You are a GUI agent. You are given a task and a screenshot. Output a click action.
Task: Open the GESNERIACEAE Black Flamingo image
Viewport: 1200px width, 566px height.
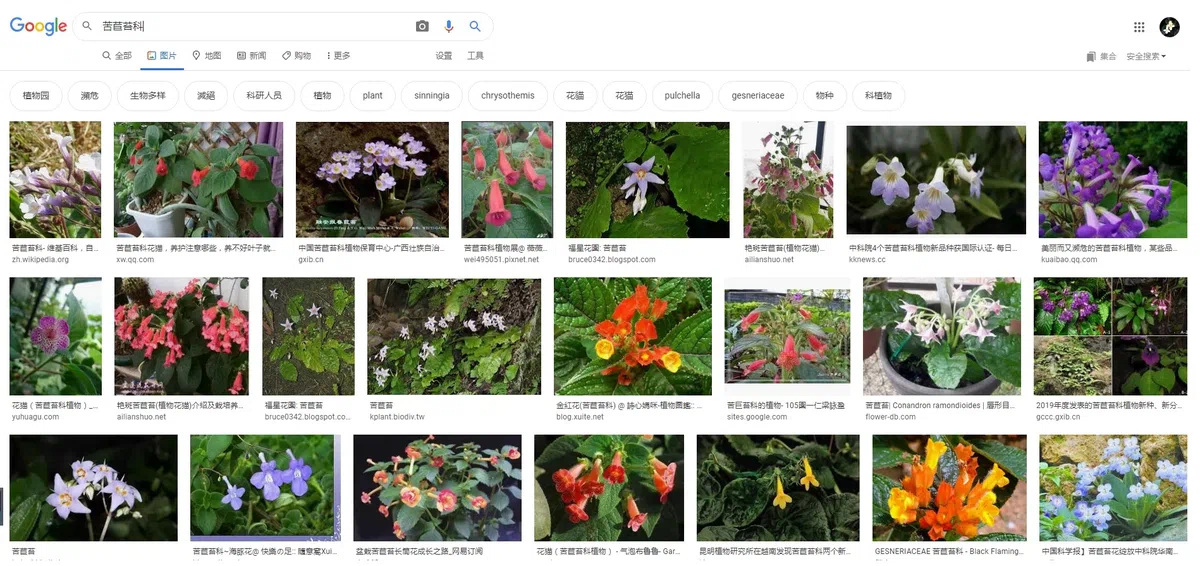[949, 488]
